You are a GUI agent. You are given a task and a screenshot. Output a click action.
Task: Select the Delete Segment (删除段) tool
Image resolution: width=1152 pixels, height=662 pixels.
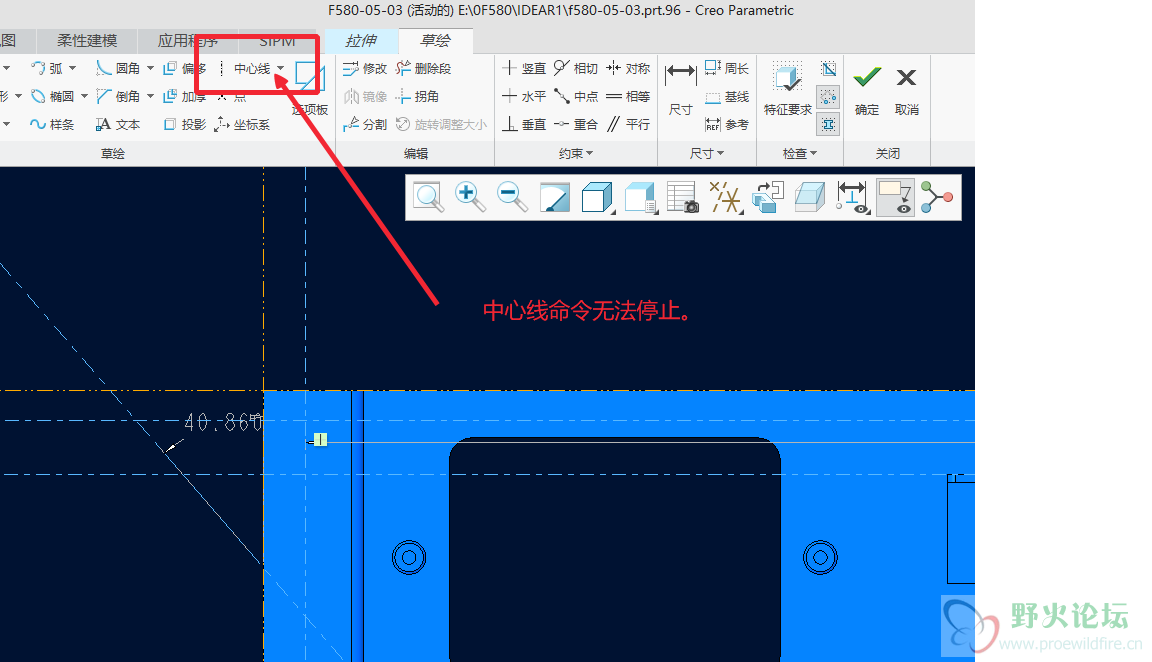(423, 68)
